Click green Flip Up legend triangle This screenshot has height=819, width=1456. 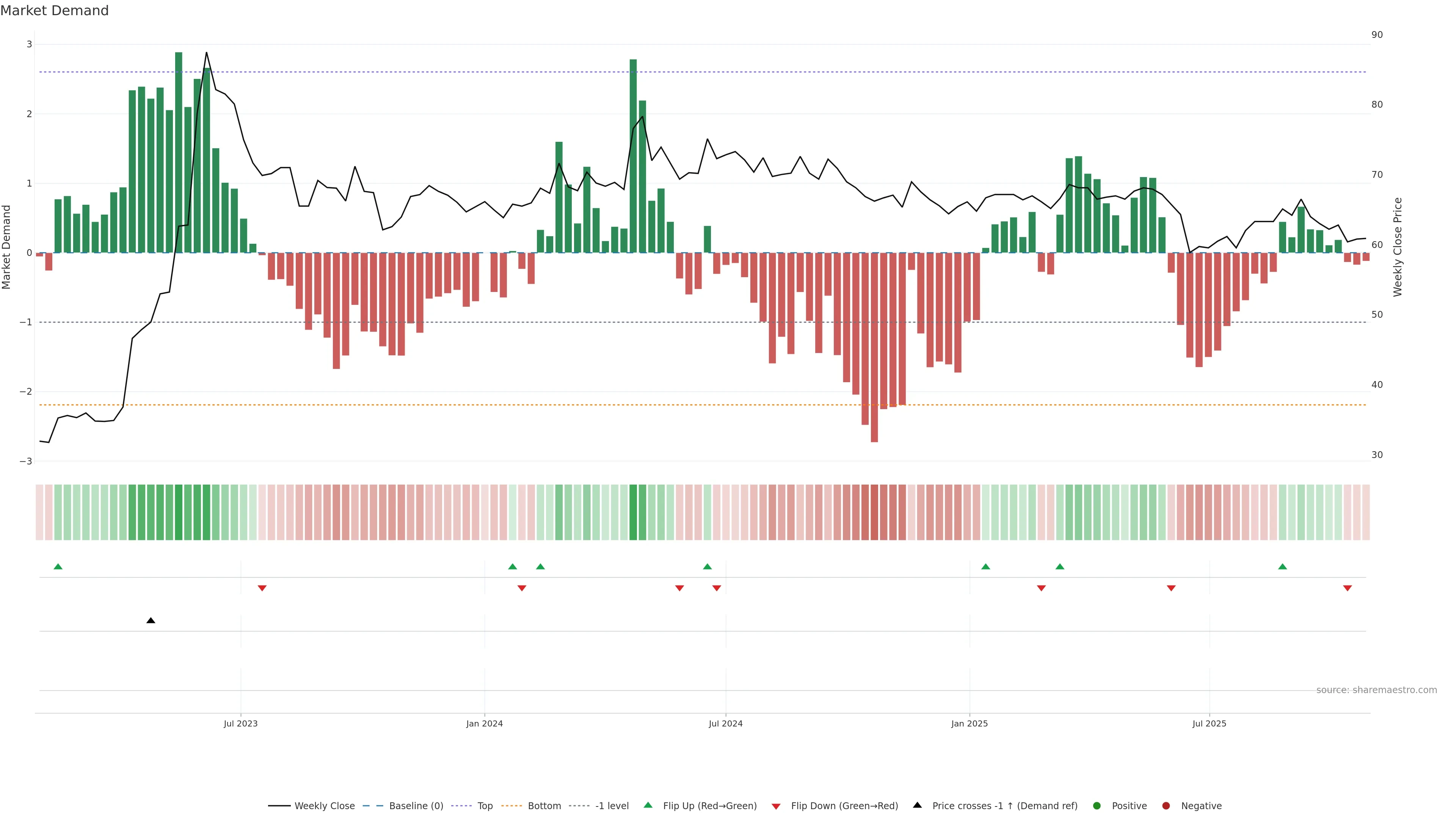648,805
